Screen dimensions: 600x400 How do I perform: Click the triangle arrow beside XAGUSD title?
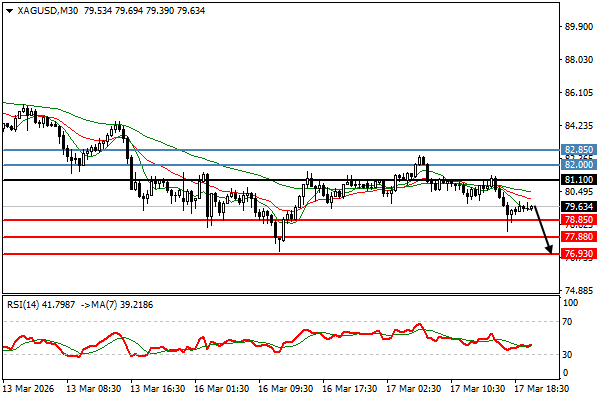(x=7, y=11)
